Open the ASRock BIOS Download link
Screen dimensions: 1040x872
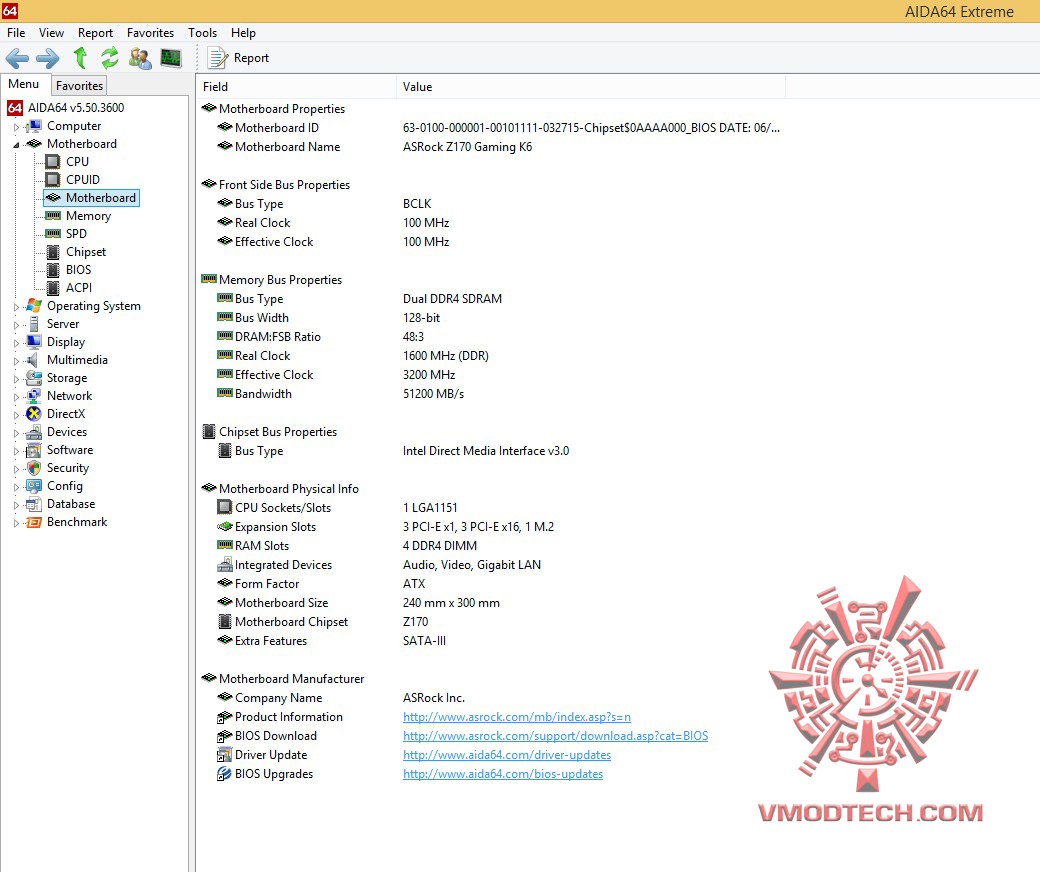tap(555, 736)
